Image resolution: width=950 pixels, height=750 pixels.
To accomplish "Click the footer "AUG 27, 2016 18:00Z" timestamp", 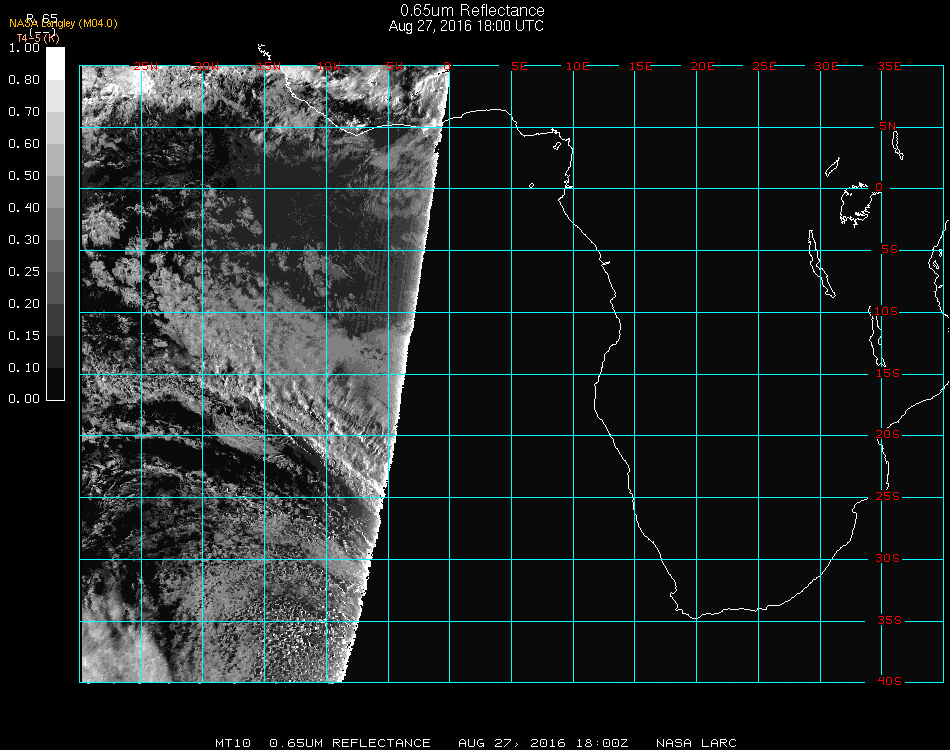I will pos(543,743).
